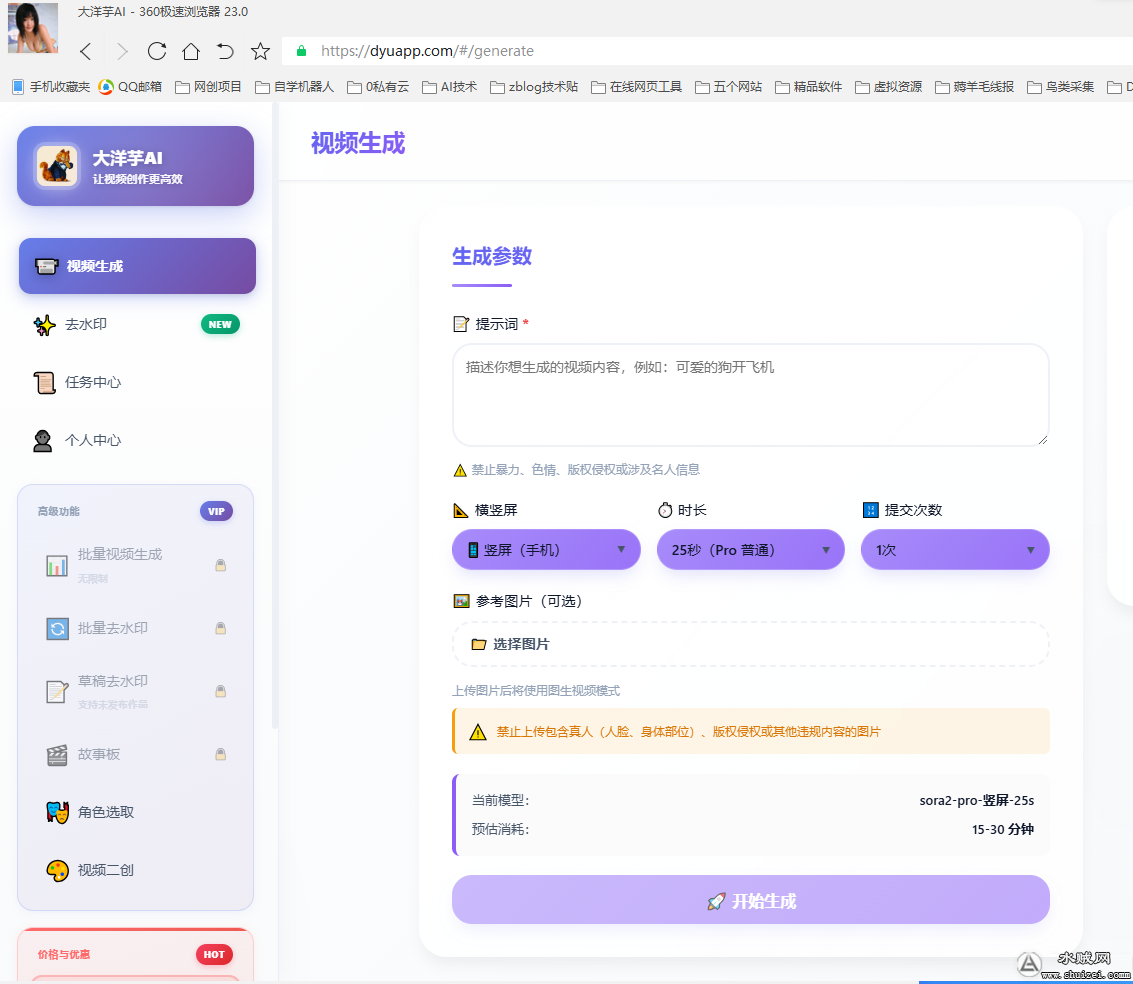This screenshot has height=984, width=1133.
Task: Open the AI技术 bookmark folder
Action: [450, 87]
